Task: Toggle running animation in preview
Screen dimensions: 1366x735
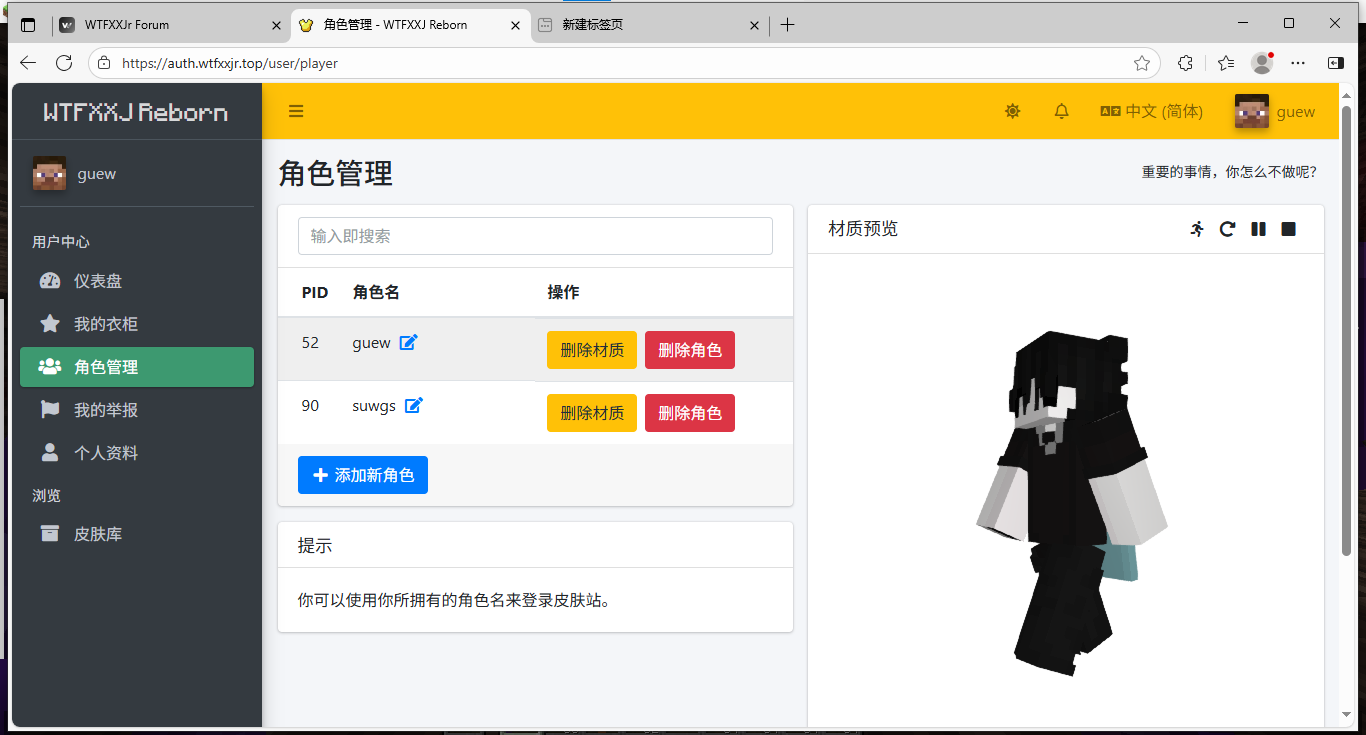Action: tap(1197, 229)
